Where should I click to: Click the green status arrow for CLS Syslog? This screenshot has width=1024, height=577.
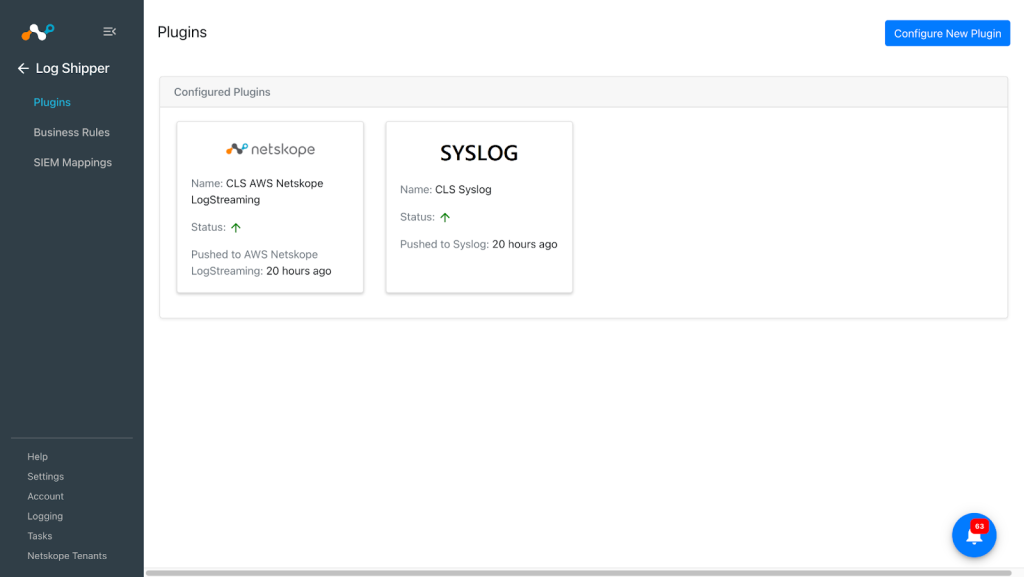445,217
